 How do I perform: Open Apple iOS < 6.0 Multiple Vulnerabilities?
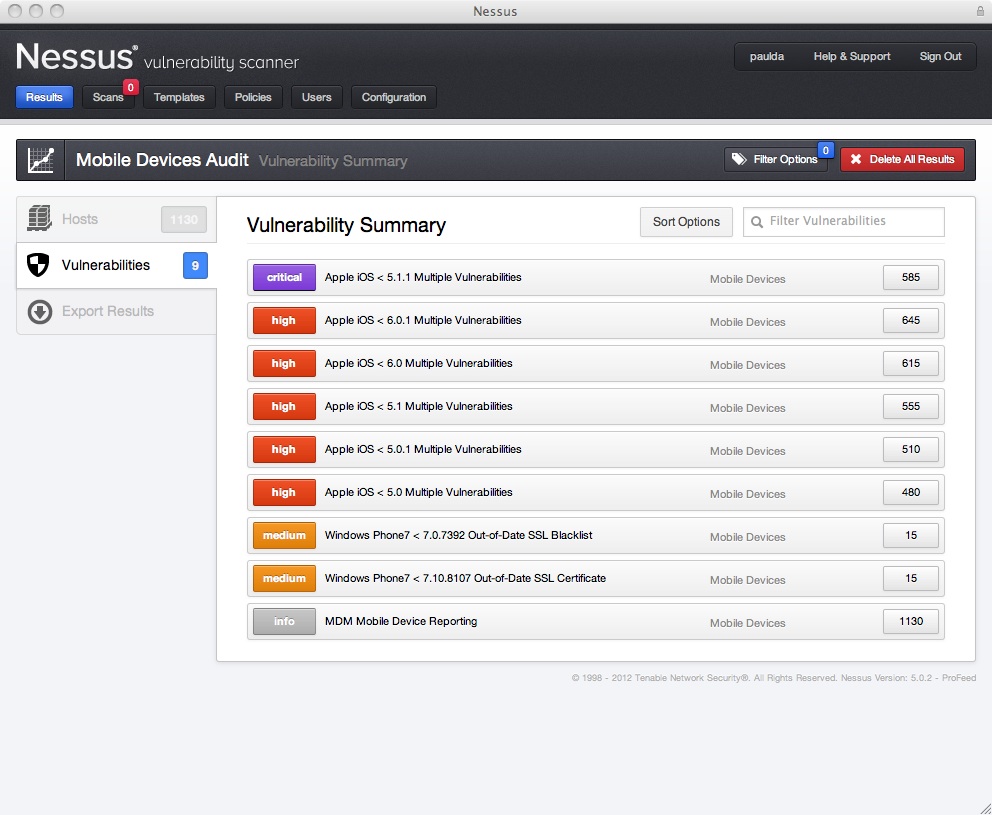[x=595, y=363]
